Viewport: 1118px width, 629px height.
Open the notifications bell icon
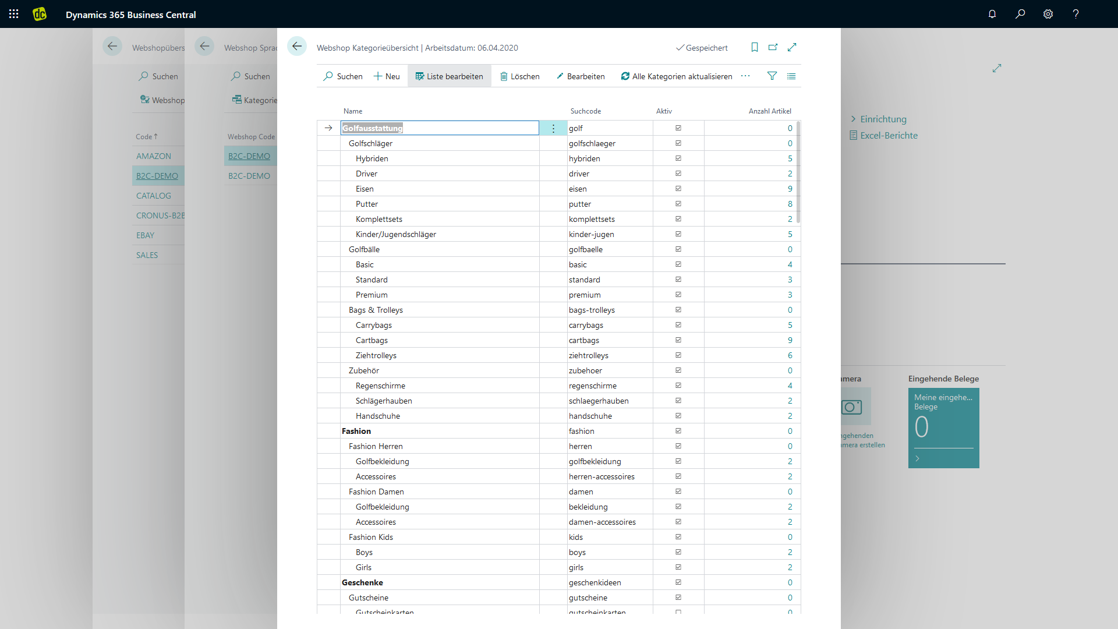point(992,14)
